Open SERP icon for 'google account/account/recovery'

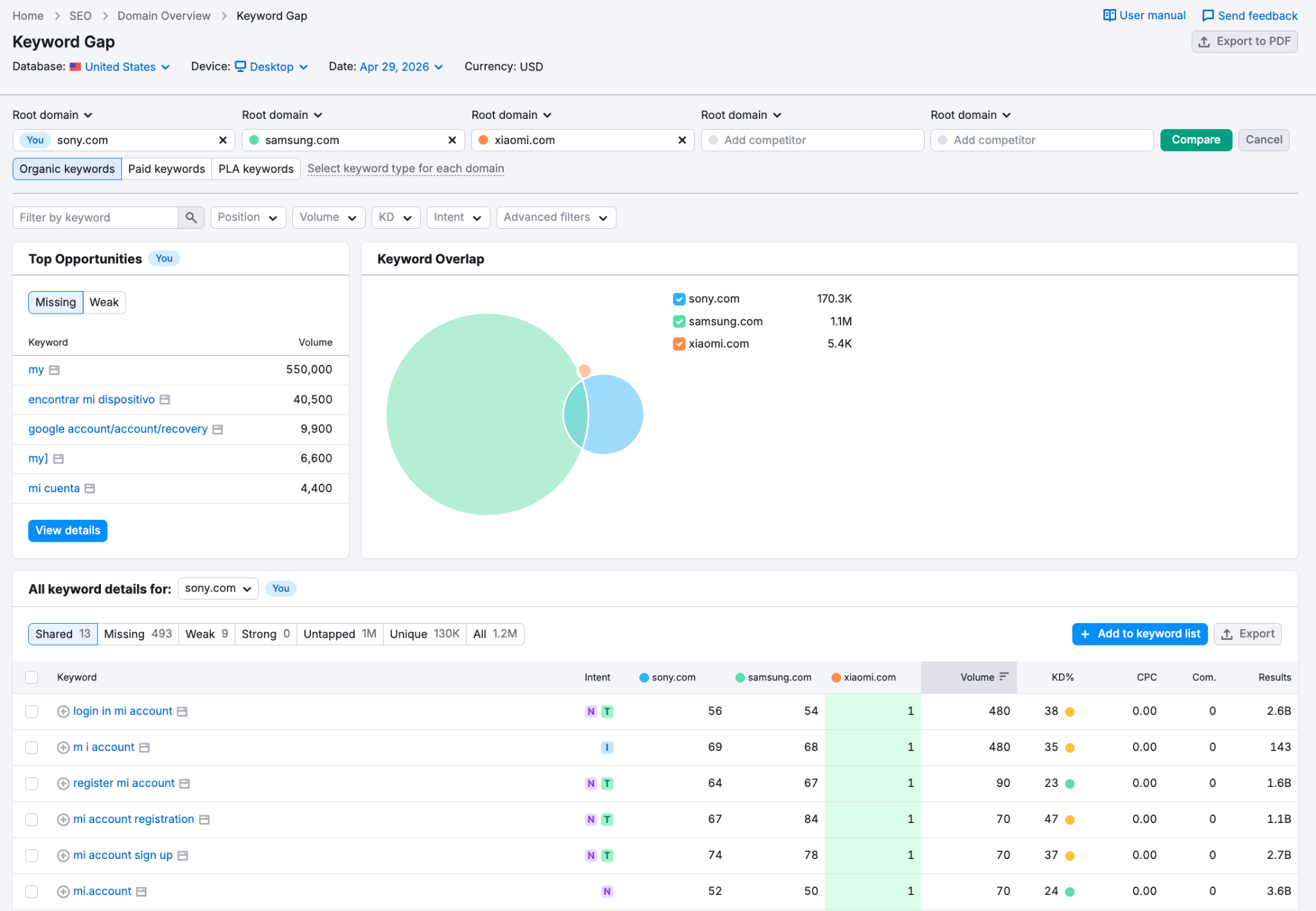coord(218,429)
